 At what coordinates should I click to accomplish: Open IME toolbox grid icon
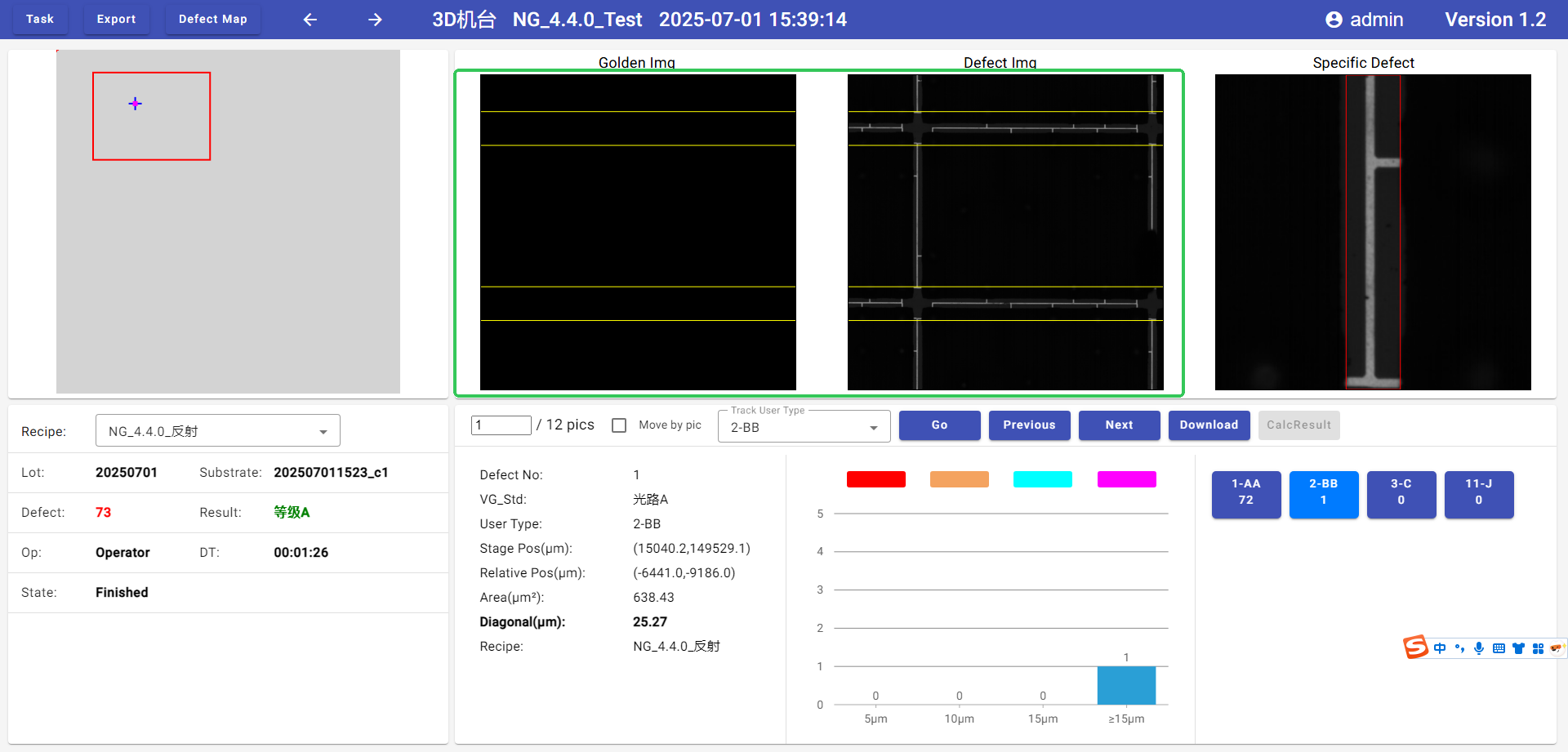[1538, 648]
